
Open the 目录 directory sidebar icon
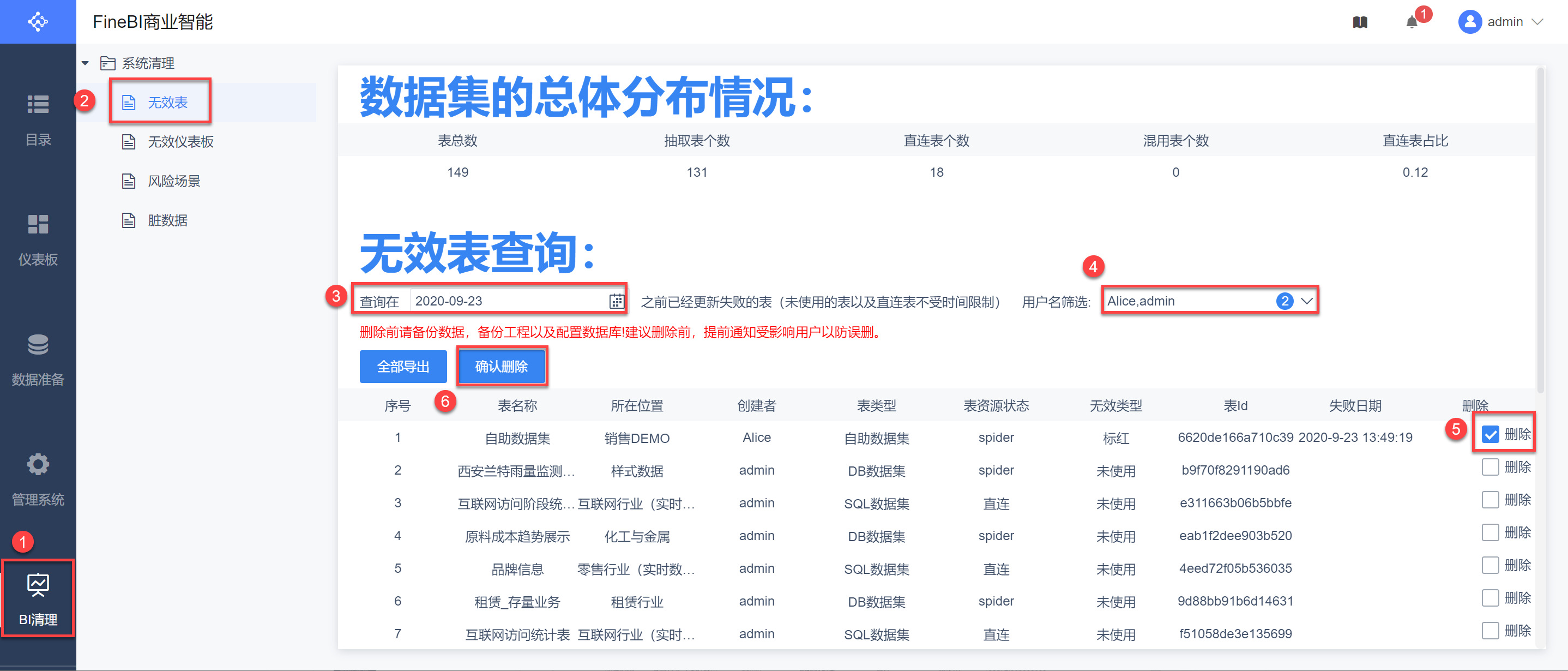(38, 105)
